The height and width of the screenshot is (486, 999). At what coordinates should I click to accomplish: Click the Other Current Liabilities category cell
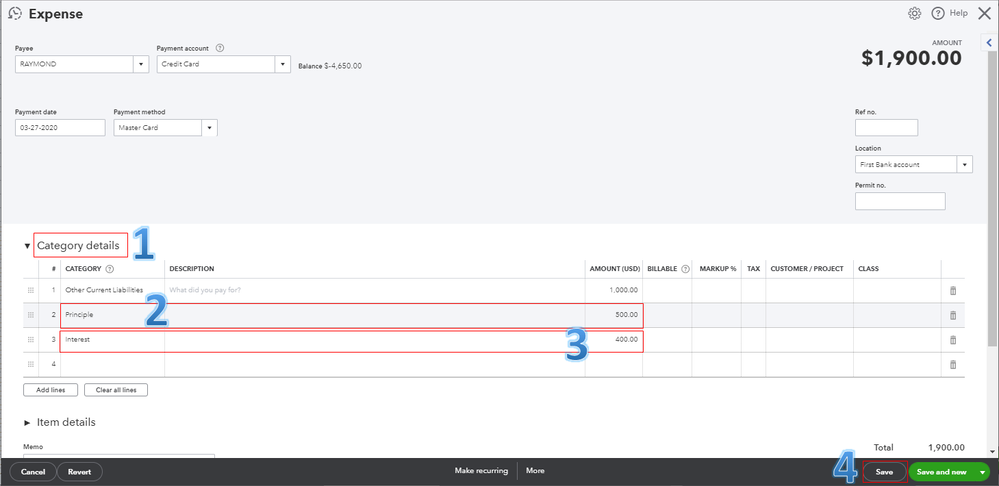(113, 290)
